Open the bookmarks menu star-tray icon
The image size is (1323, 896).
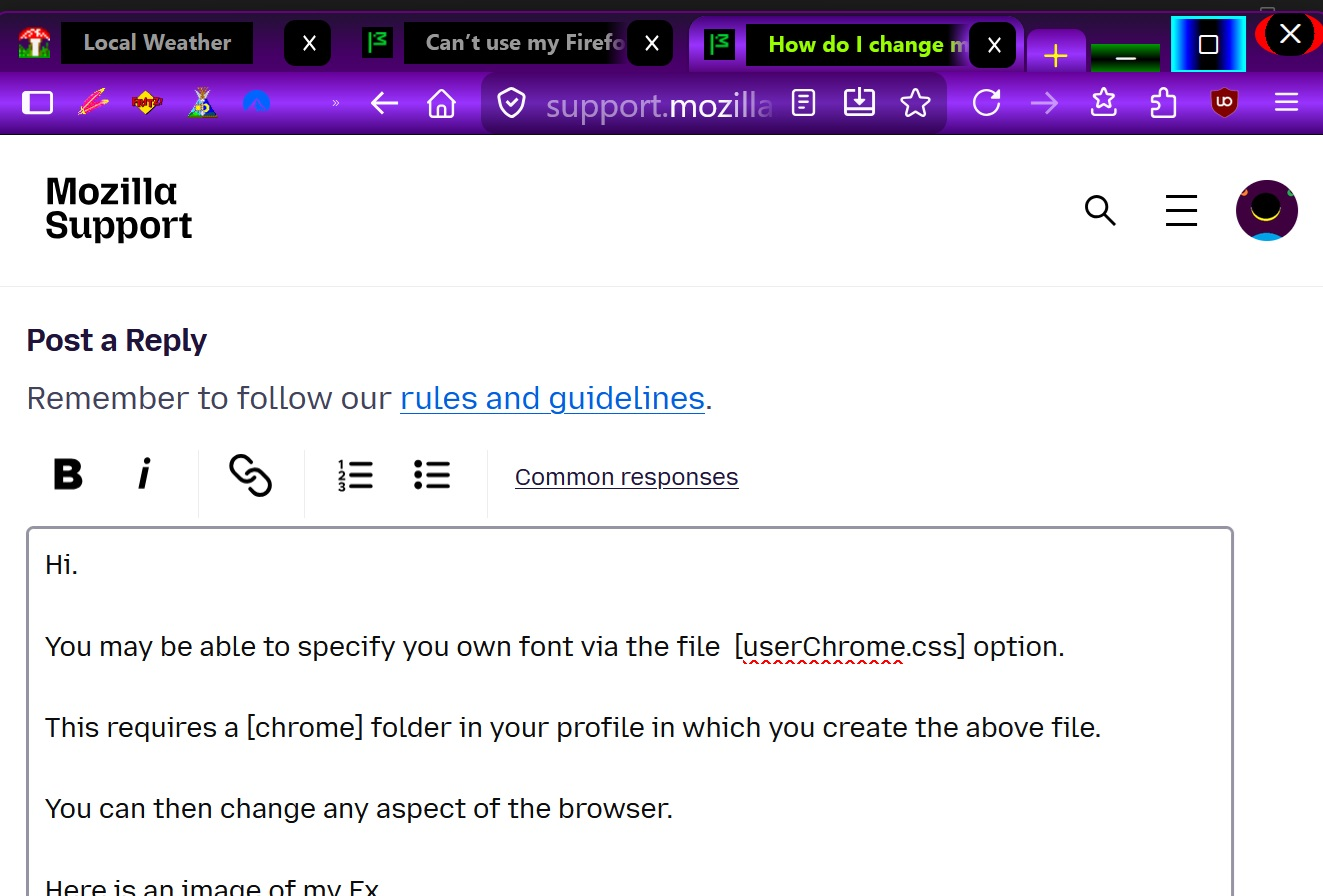(x=1103, y=102)
